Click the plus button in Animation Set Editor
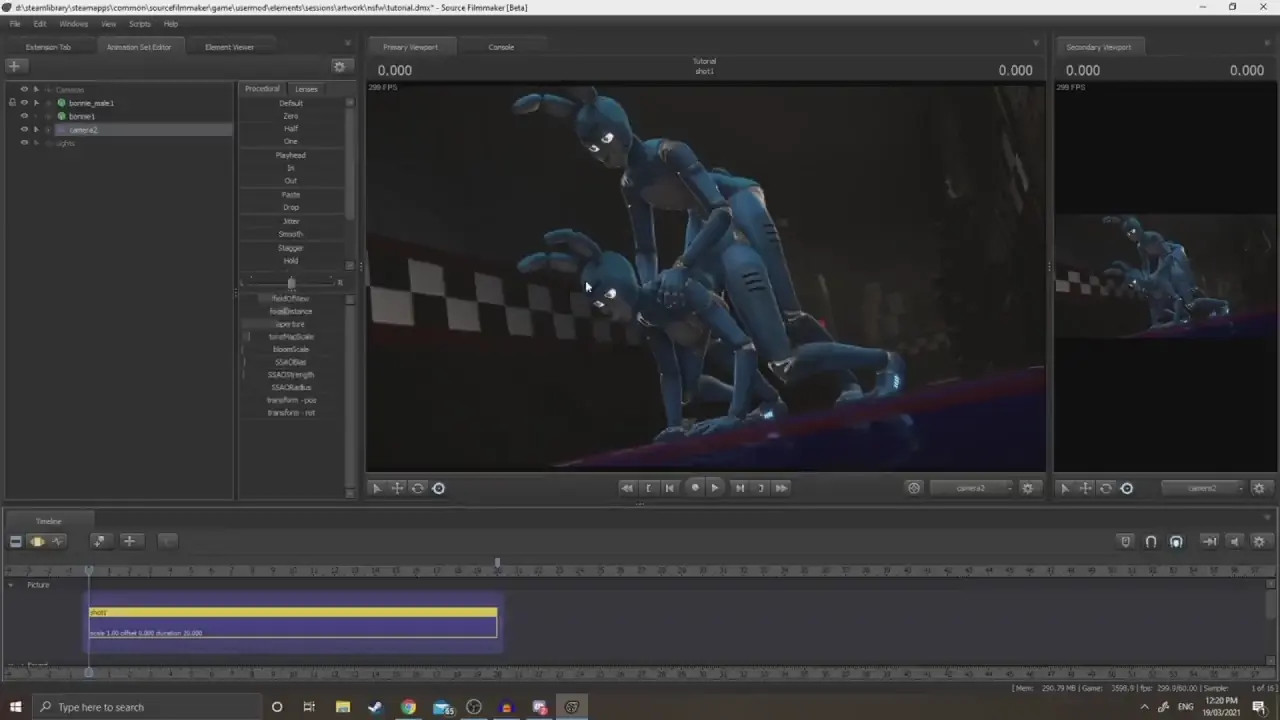This screenshot has height=720, width=1280. (14, 66)
